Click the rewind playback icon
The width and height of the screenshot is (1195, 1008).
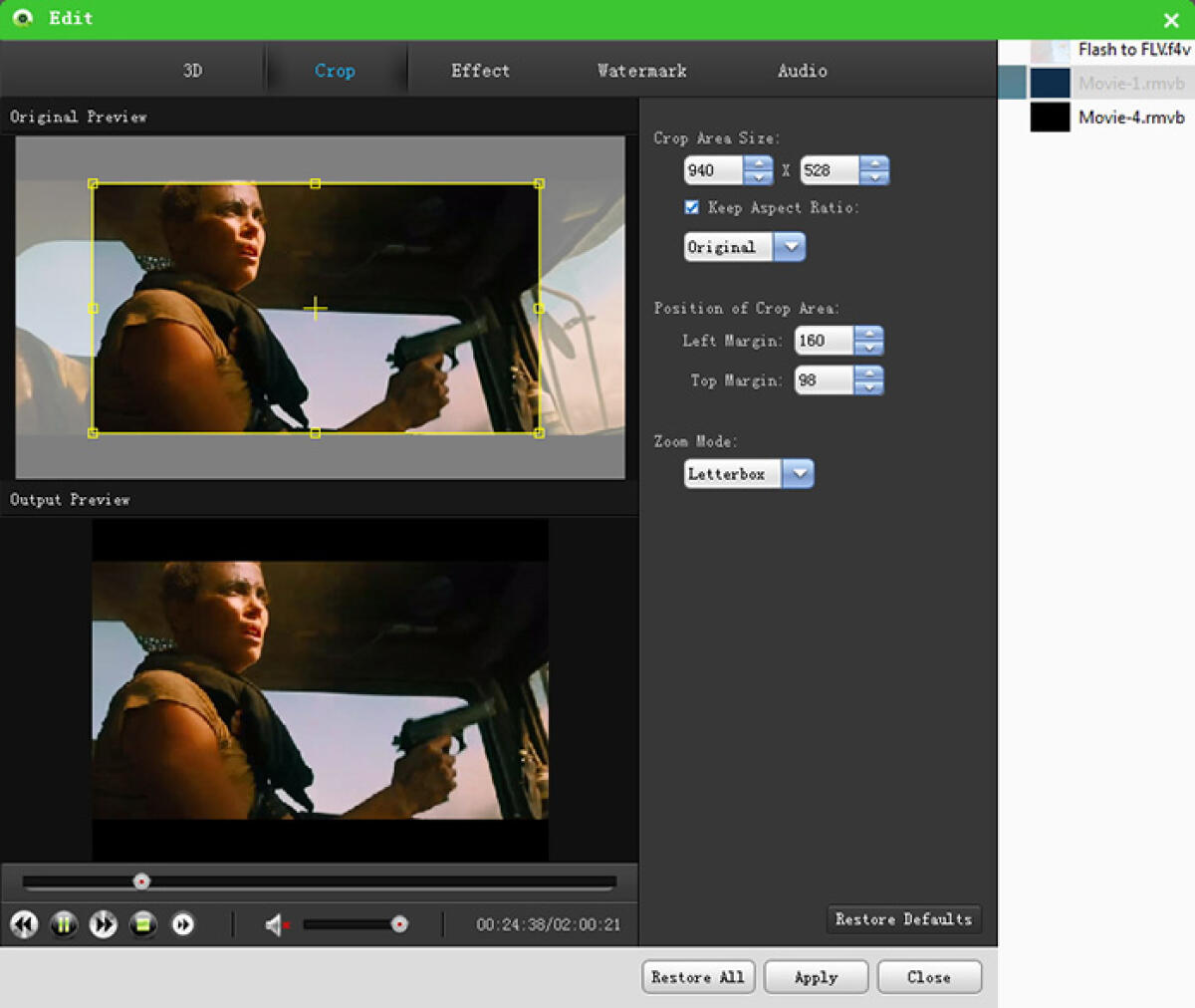[x=24, y=924]
